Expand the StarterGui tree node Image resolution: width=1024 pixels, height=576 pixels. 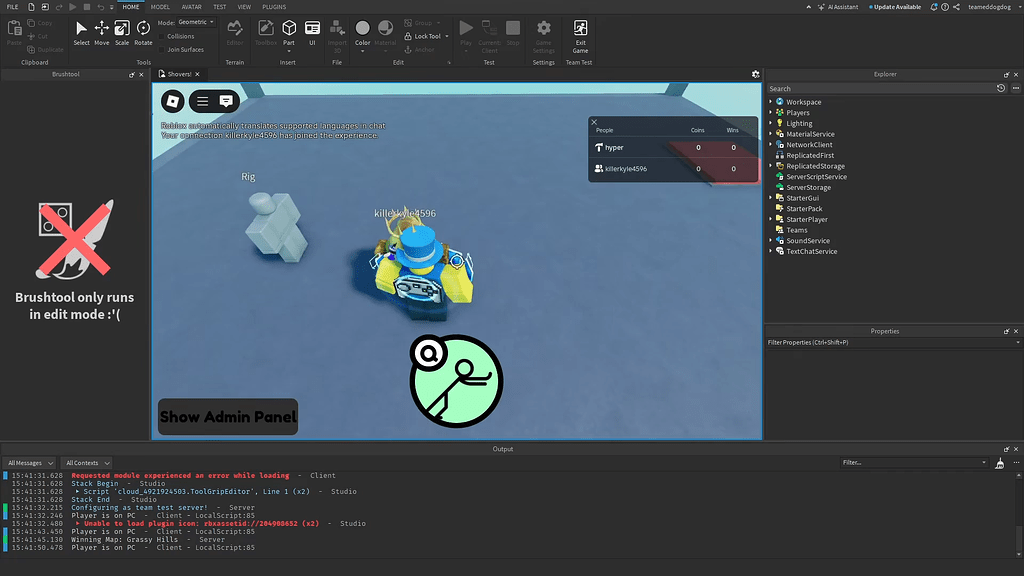coord(771,198)
